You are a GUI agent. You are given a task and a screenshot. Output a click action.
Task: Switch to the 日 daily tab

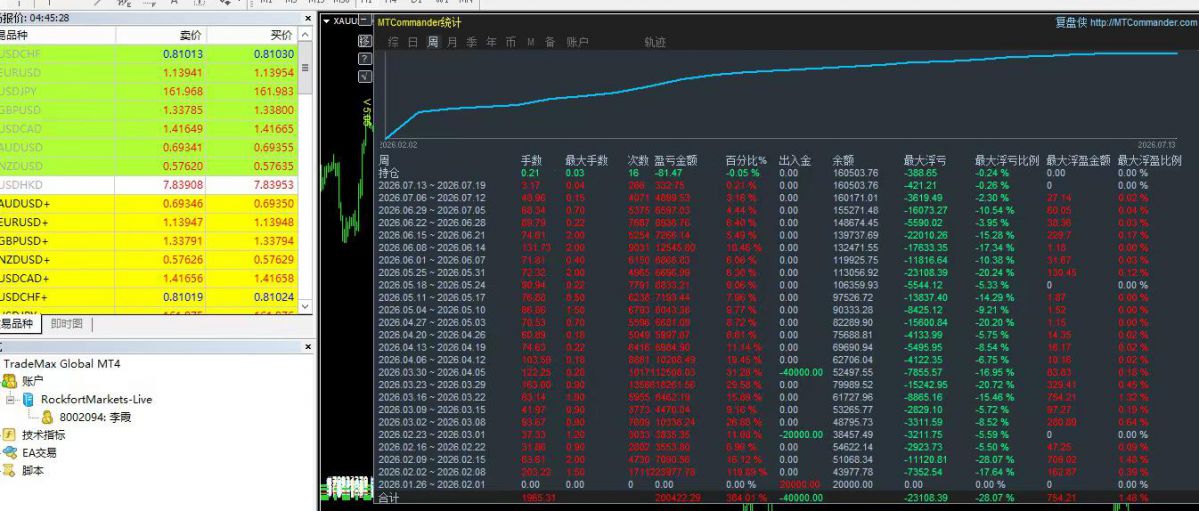413,42
